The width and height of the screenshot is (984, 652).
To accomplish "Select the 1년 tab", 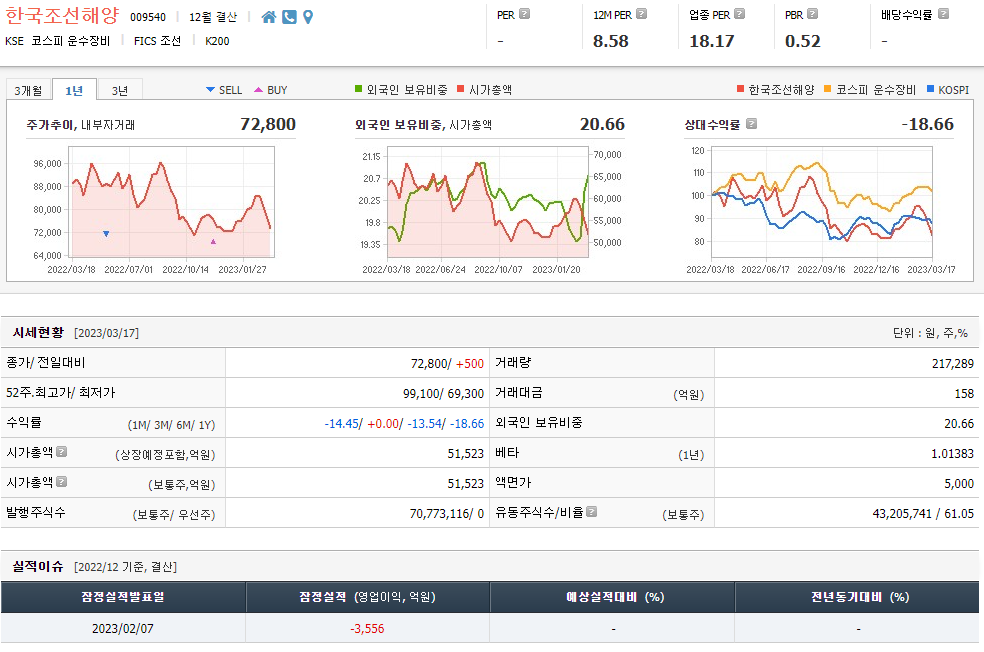I will [x=74, y=90].
